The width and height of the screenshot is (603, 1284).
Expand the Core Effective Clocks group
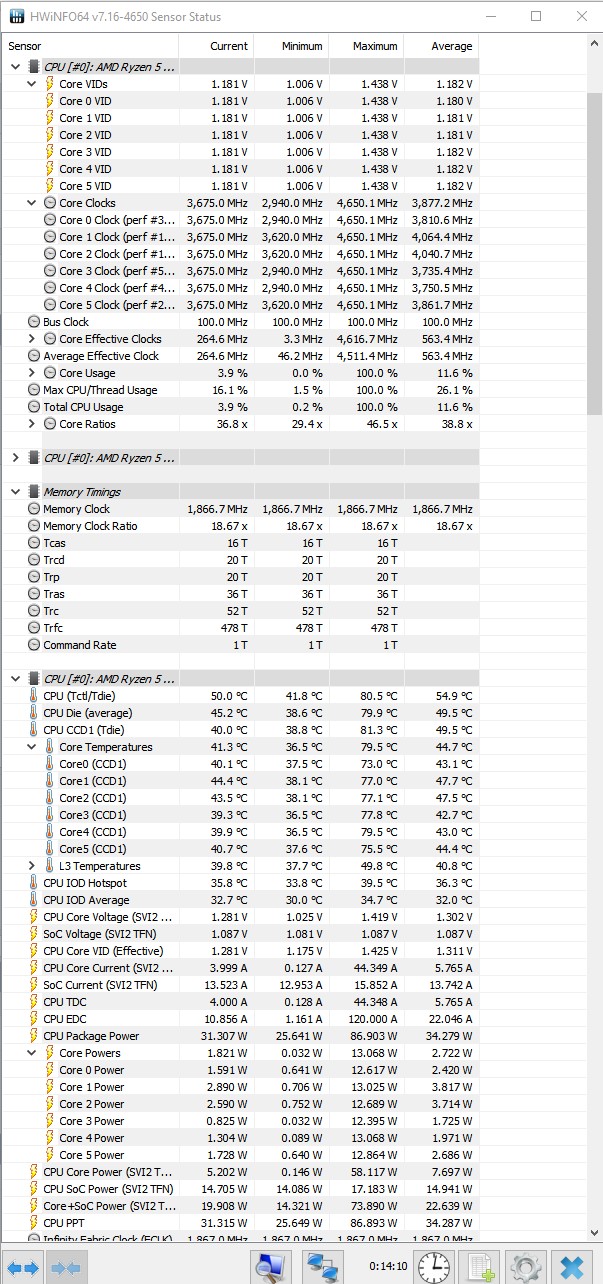click(32, 339)
